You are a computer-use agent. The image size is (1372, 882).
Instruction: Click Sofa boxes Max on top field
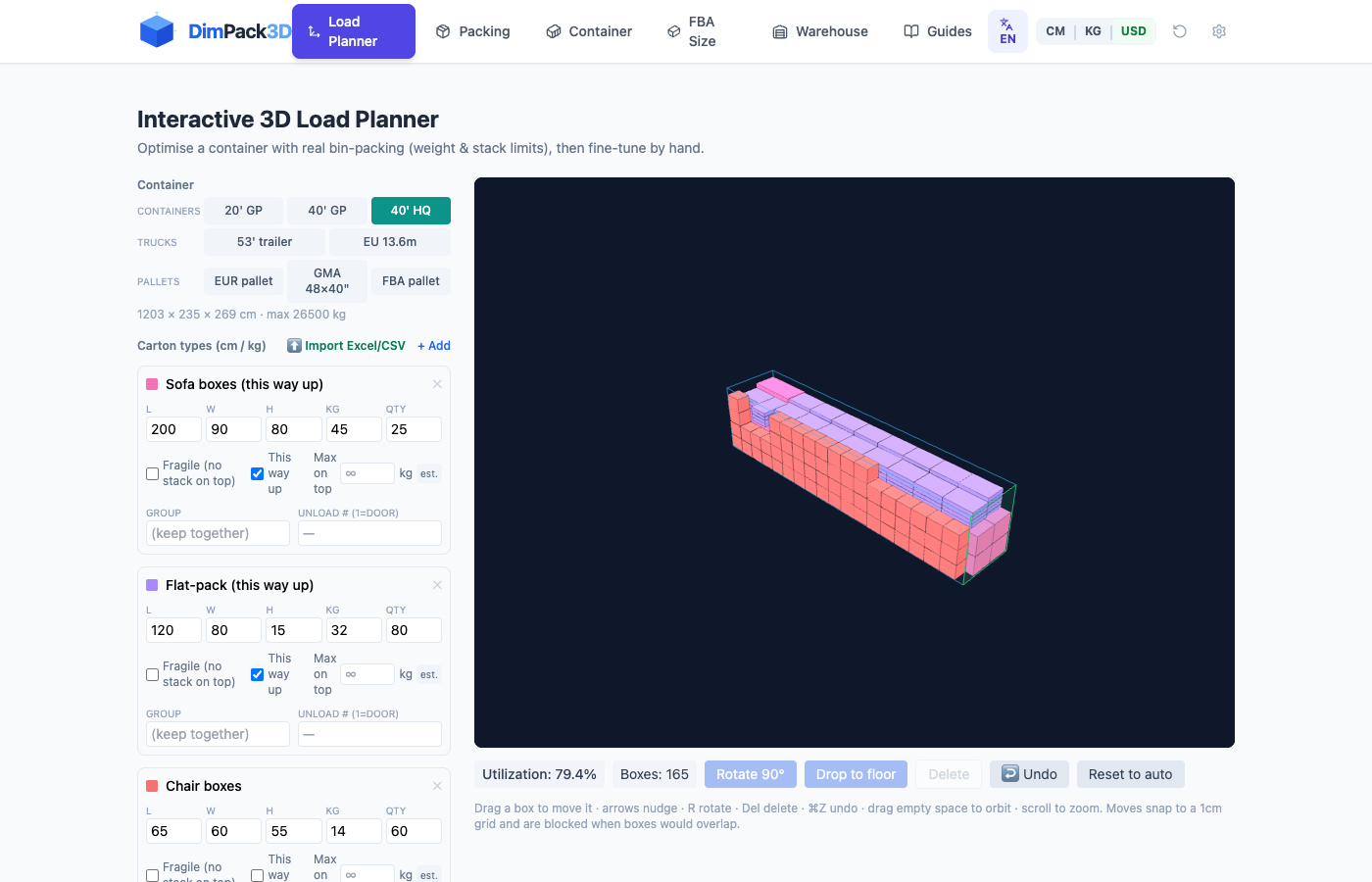click(367, 473)
